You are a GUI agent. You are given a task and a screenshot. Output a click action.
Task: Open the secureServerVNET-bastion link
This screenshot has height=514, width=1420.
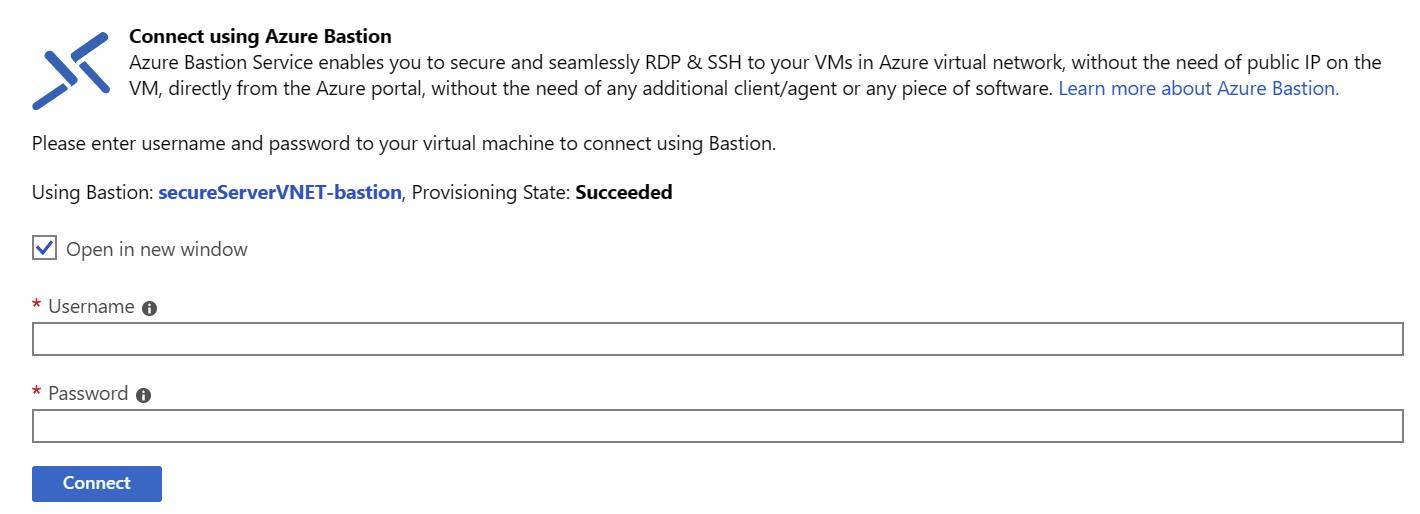tap(280, 192)
